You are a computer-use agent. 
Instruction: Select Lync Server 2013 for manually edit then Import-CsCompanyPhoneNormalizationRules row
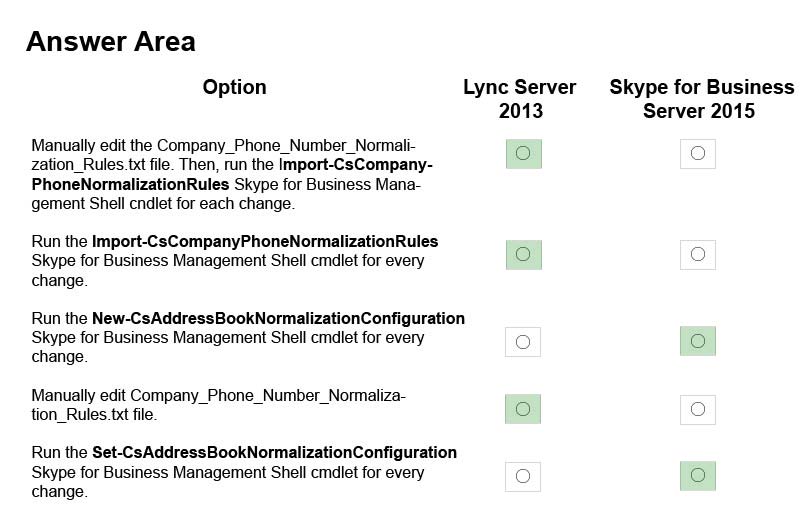523,153
